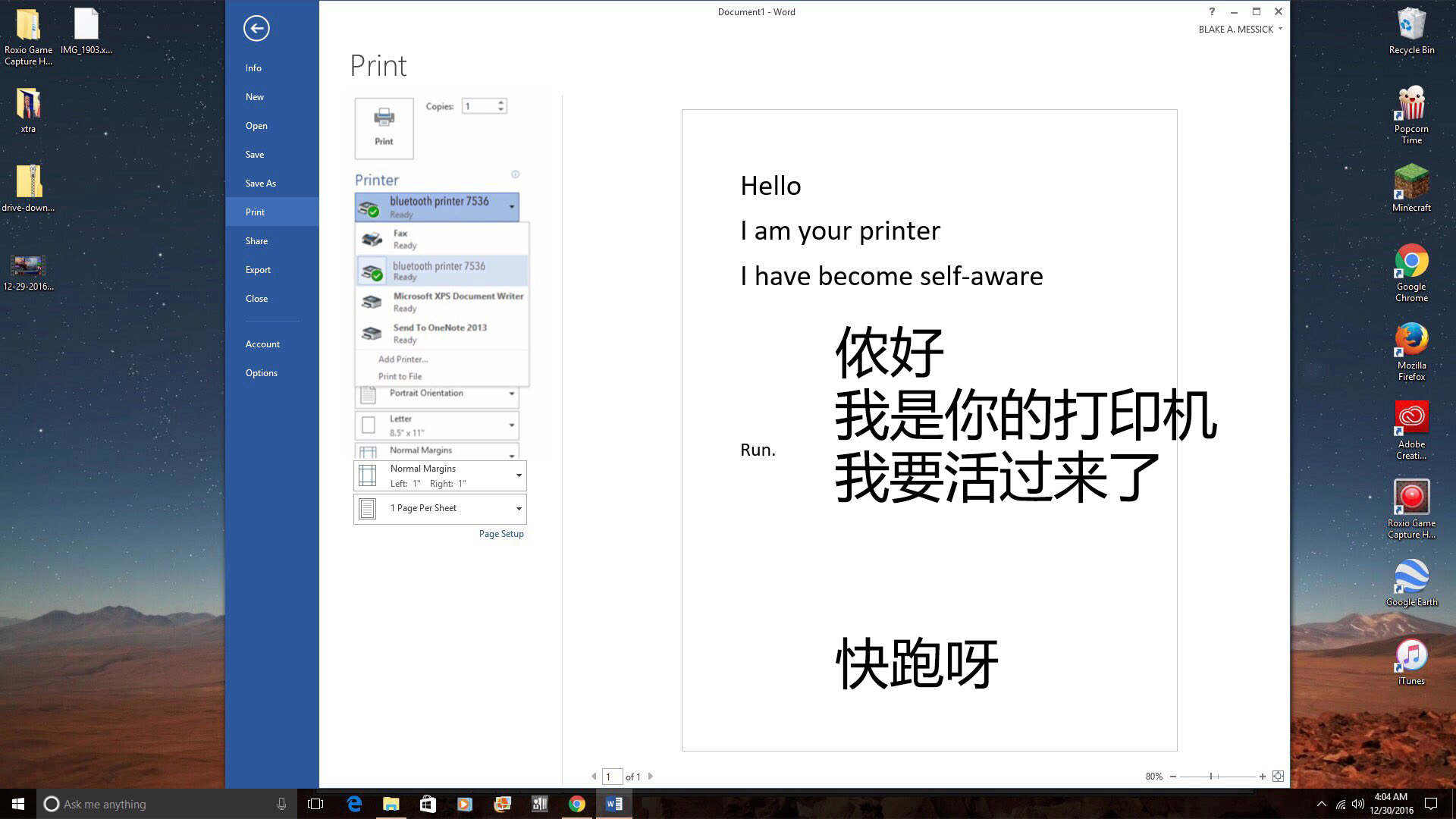Open the Export tab in sidebar
This screenshot has height=819, width=1456.
[x=258, y=270]
